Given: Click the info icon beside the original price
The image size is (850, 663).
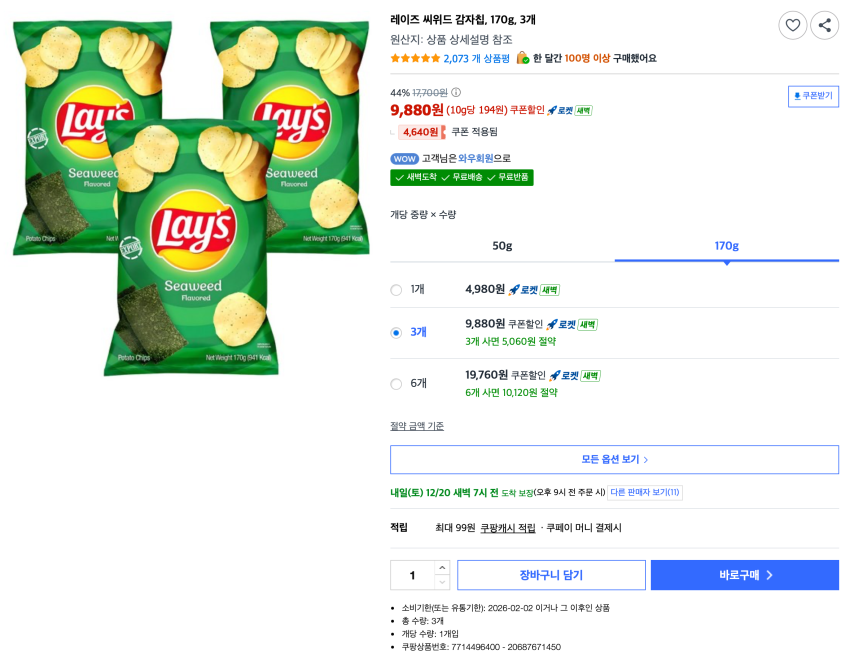Looking at the screenshot, I should coord(456,92).
